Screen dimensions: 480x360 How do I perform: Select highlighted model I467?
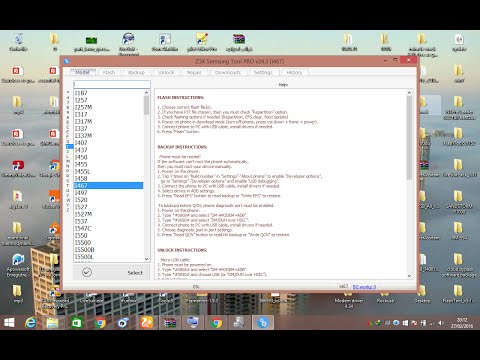(x=108, y=185)
